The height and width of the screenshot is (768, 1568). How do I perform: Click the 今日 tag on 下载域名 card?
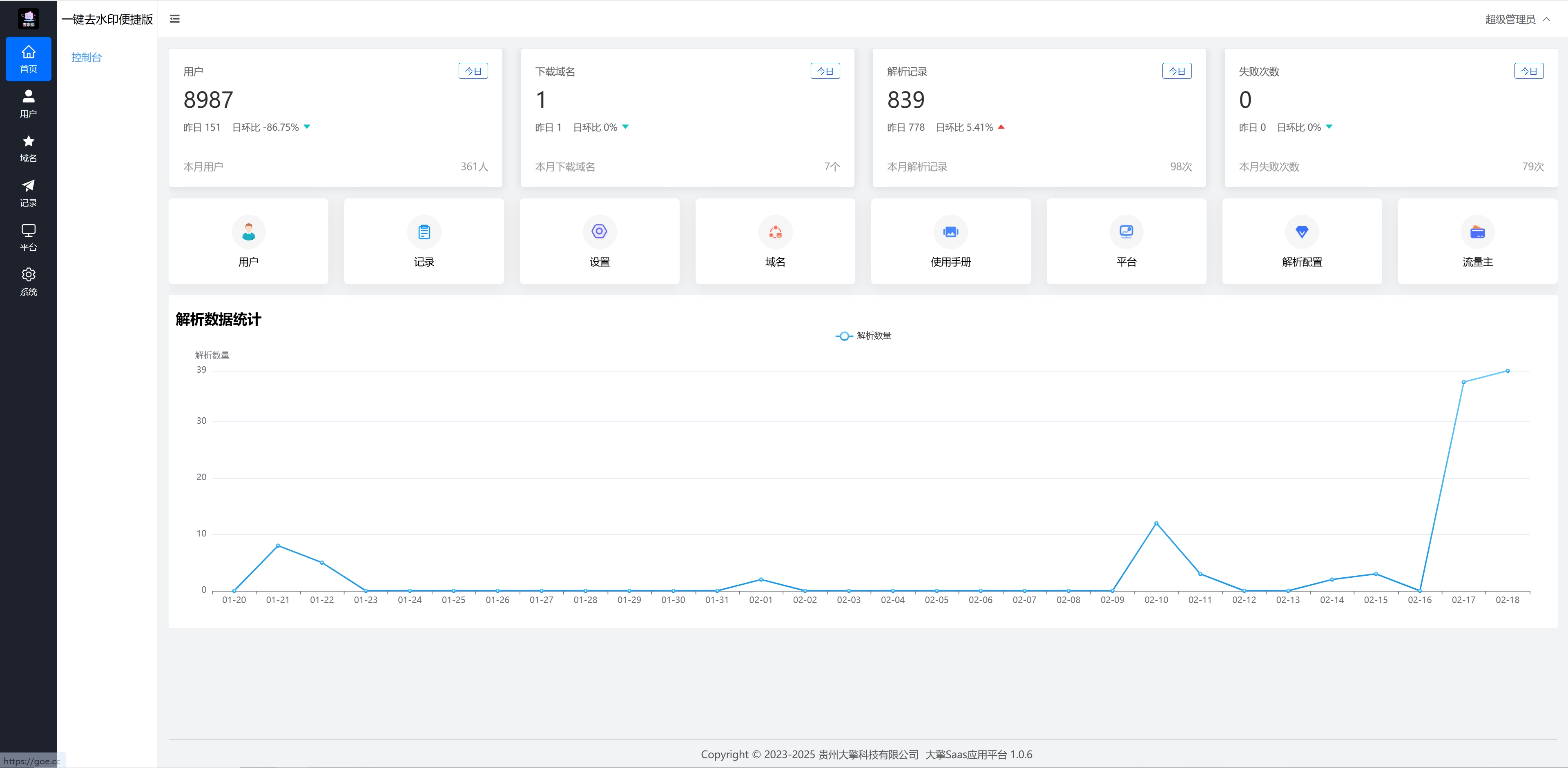[x=825, y=71]
